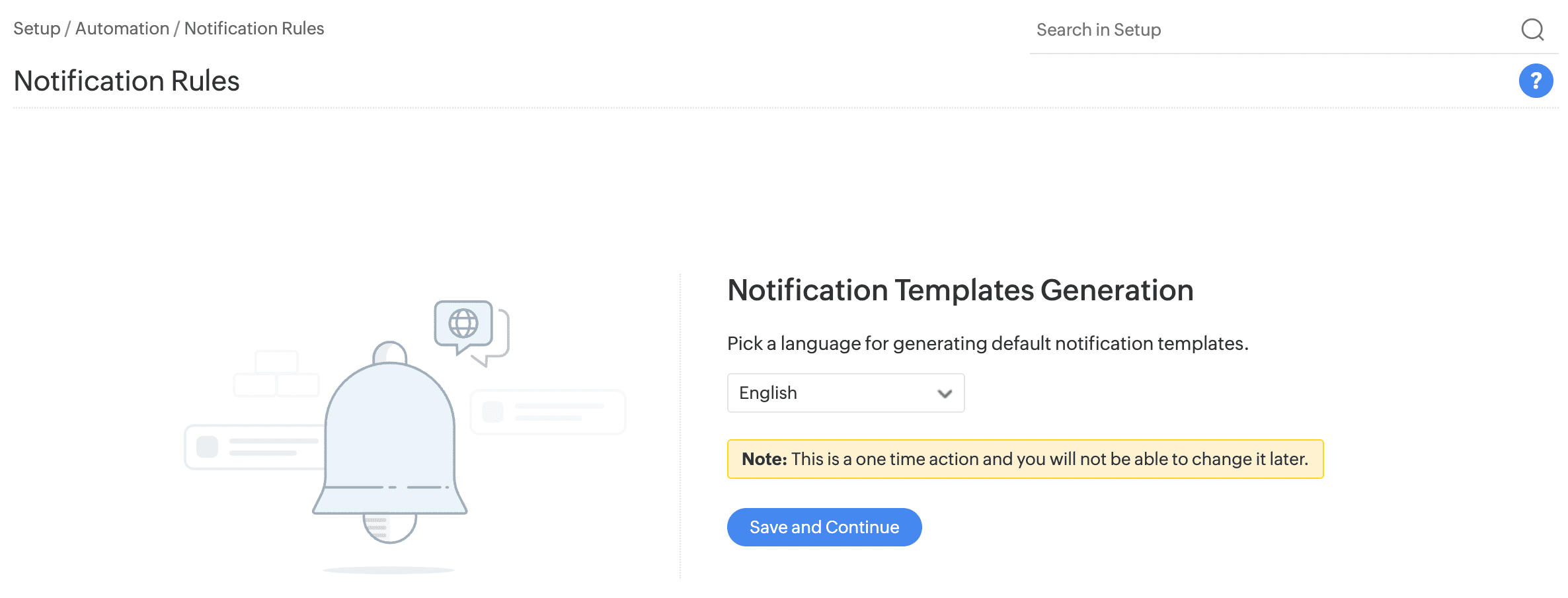This screenshot has height=598, width=1568.
Task: Navigate to Automation in the breadcrumb
Action: tap(122, 28)
